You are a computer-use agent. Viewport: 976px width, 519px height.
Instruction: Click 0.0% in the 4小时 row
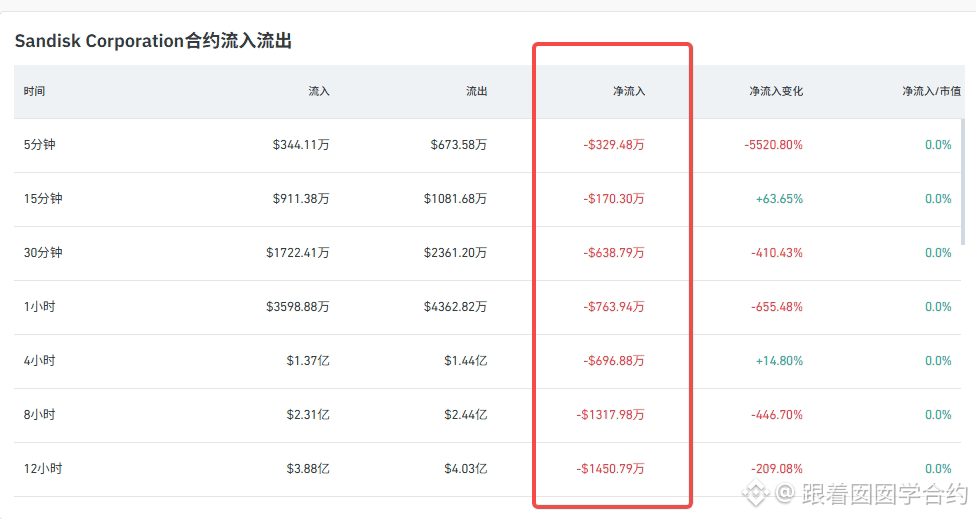938,361
